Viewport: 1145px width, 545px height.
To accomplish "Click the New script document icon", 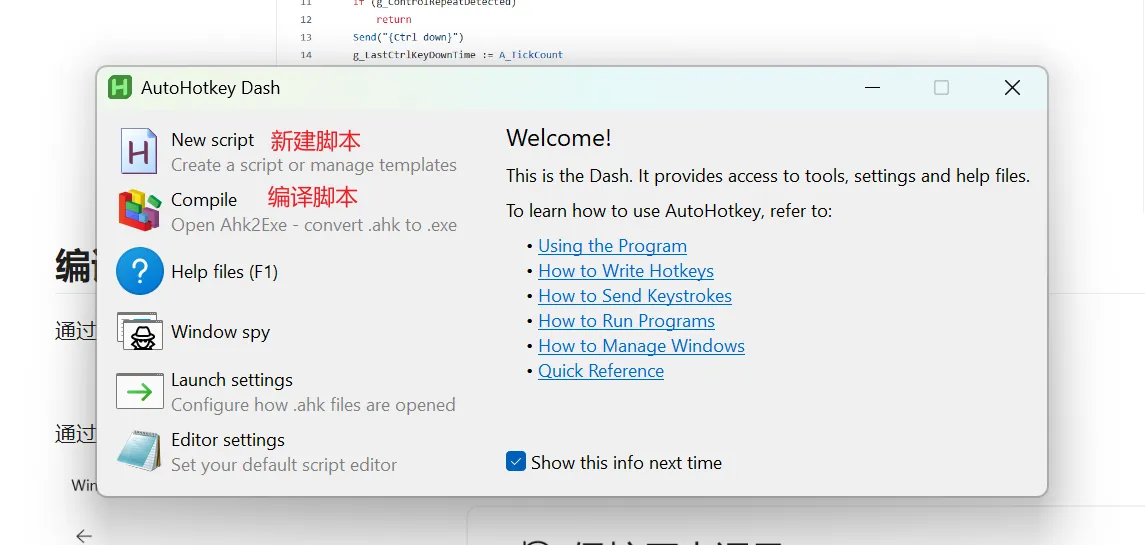I will point(139,151).
